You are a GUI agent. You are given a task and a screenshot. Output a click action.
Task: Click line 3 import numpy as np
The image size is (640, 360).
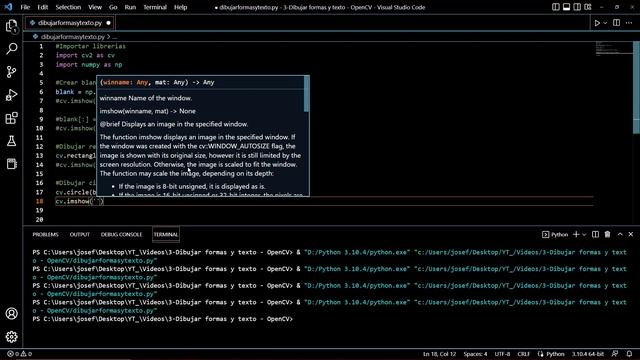(89, 64)
